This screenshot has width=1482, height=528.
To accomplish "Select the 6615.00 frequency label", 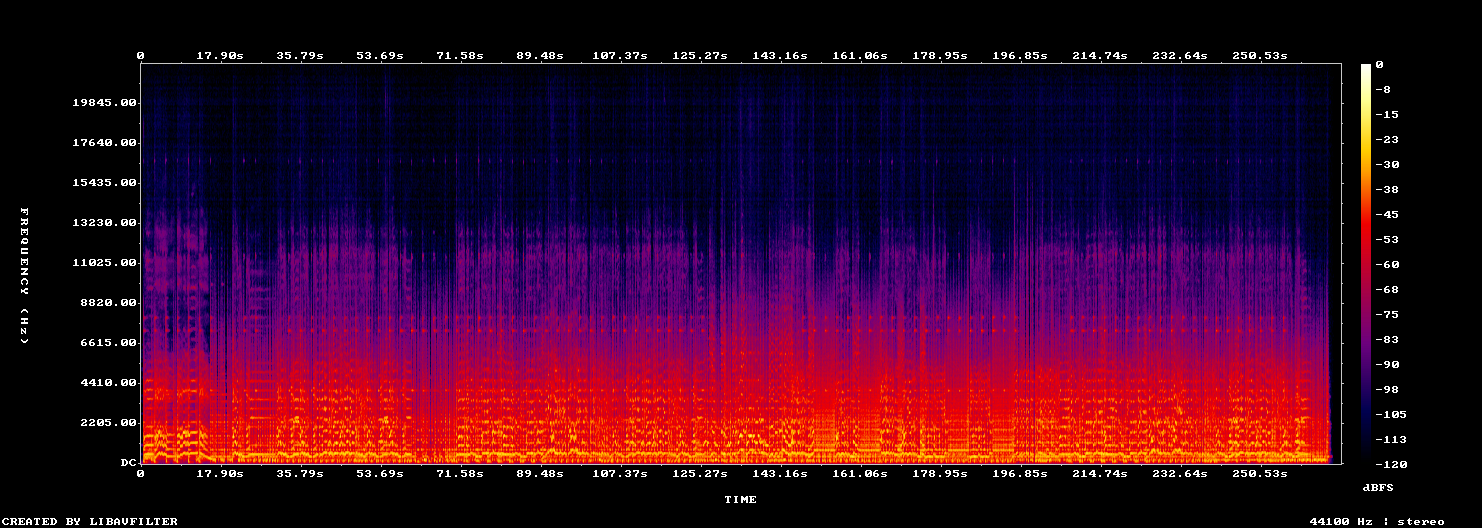I will point(108,343).
